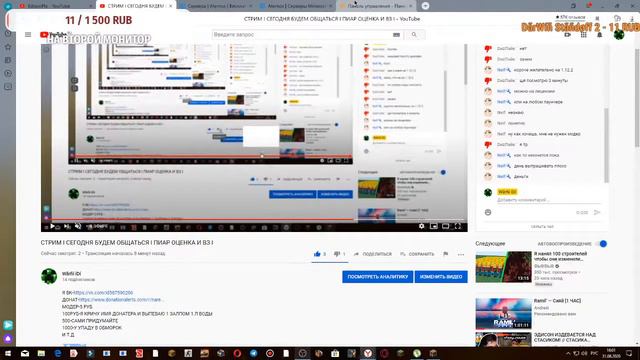Screen dimensions: 640x360
Task: Open a new browser tab with plus button
Action: tap(425, 6)
